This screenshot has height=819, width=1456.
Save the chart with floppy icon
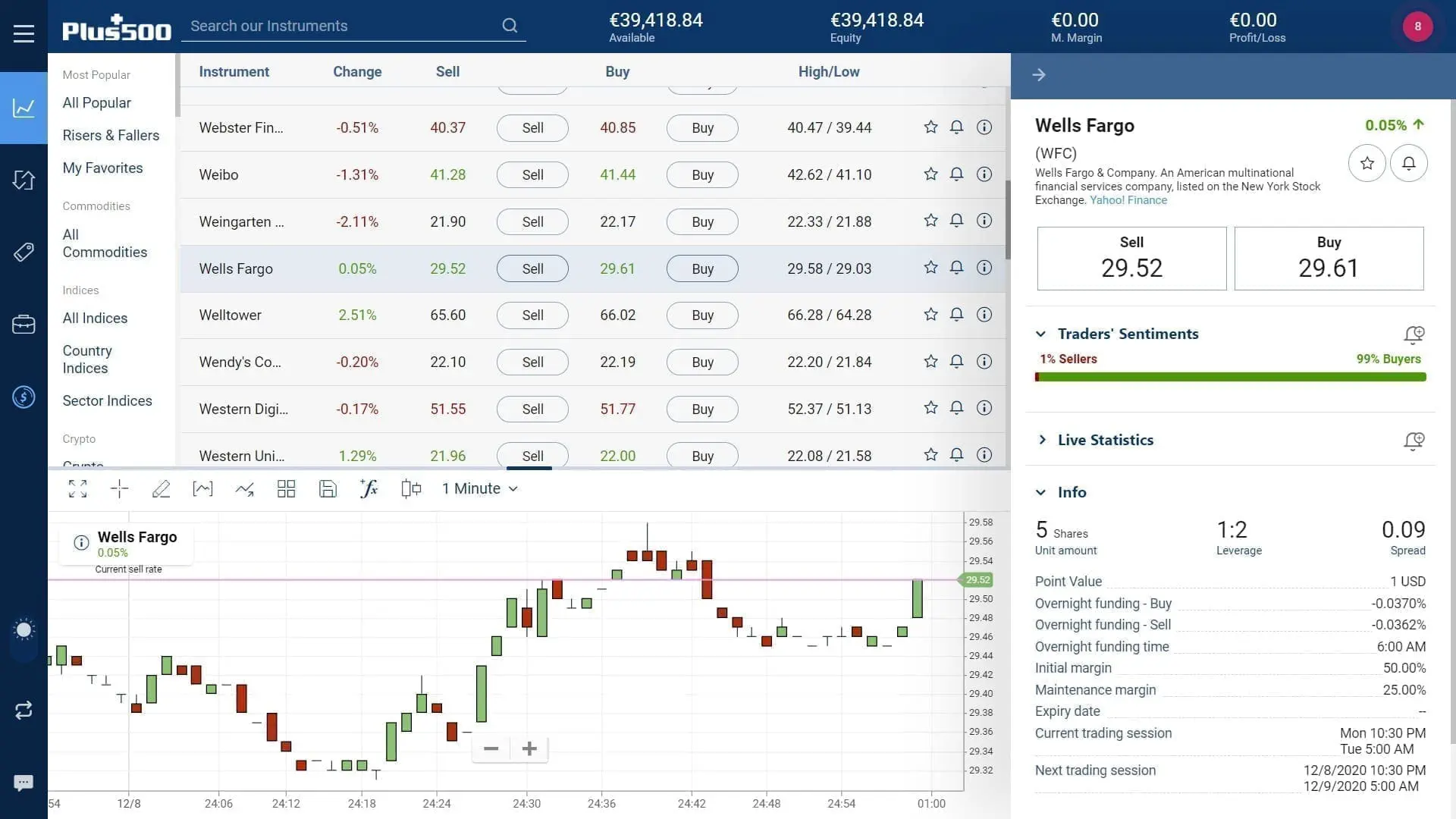pos(328,488)
